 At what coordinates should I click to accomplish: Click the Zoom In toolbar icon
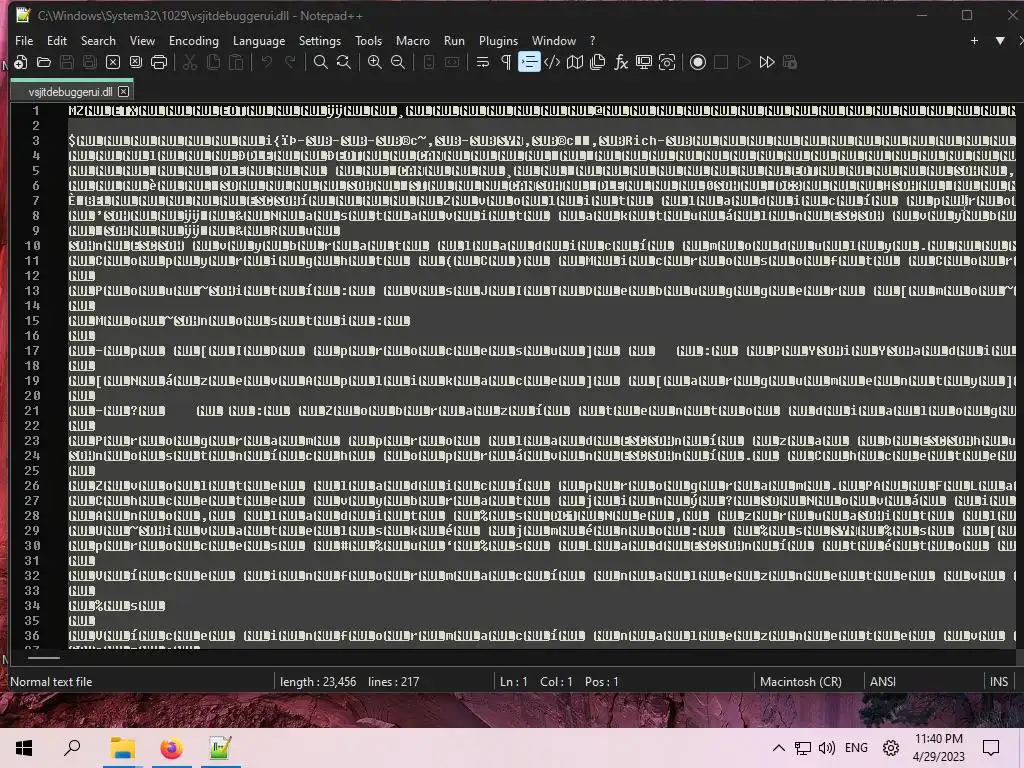(375, 62)
